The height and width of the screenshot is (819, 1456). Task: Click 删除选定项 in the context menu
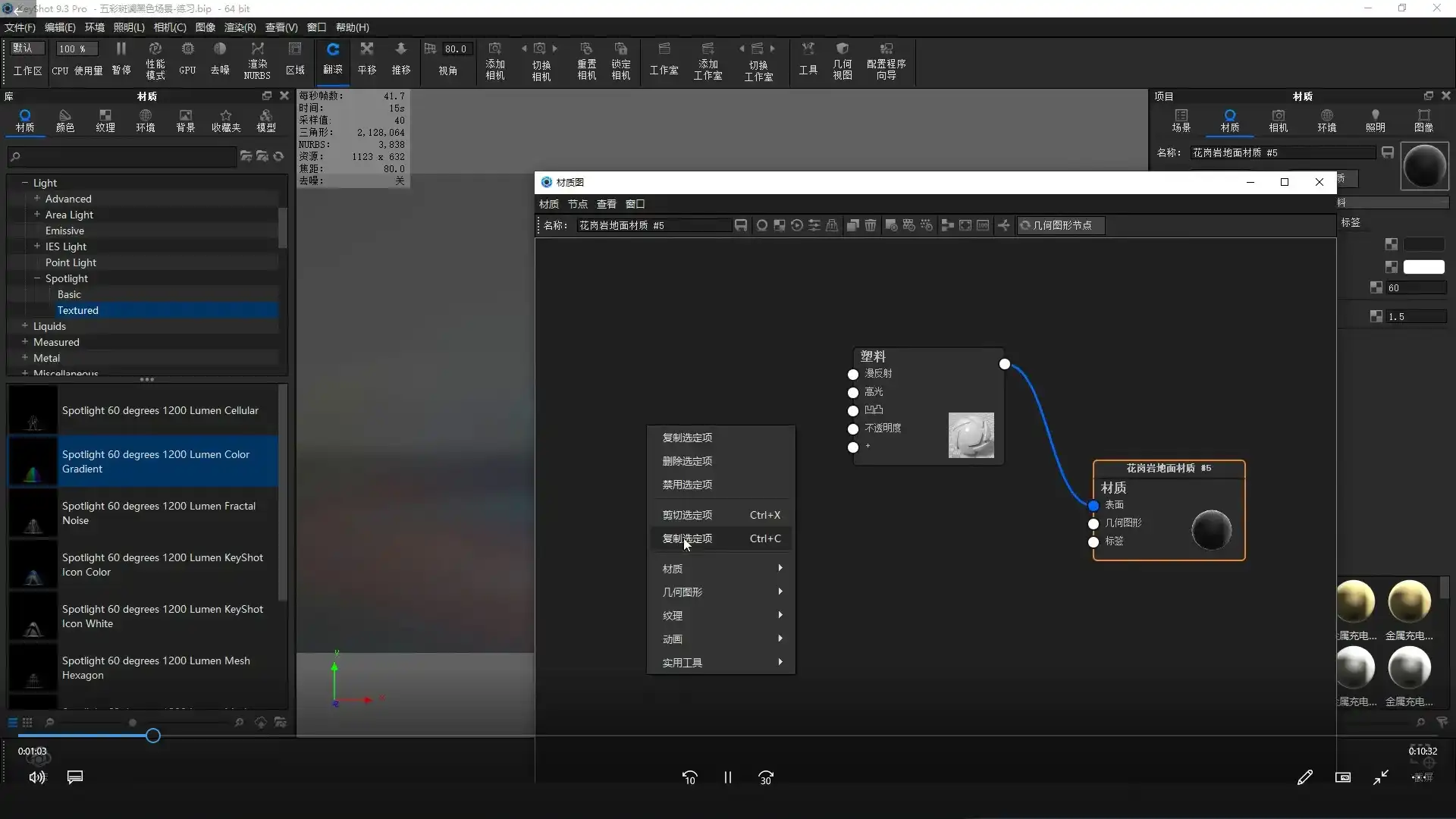[687, 461]
